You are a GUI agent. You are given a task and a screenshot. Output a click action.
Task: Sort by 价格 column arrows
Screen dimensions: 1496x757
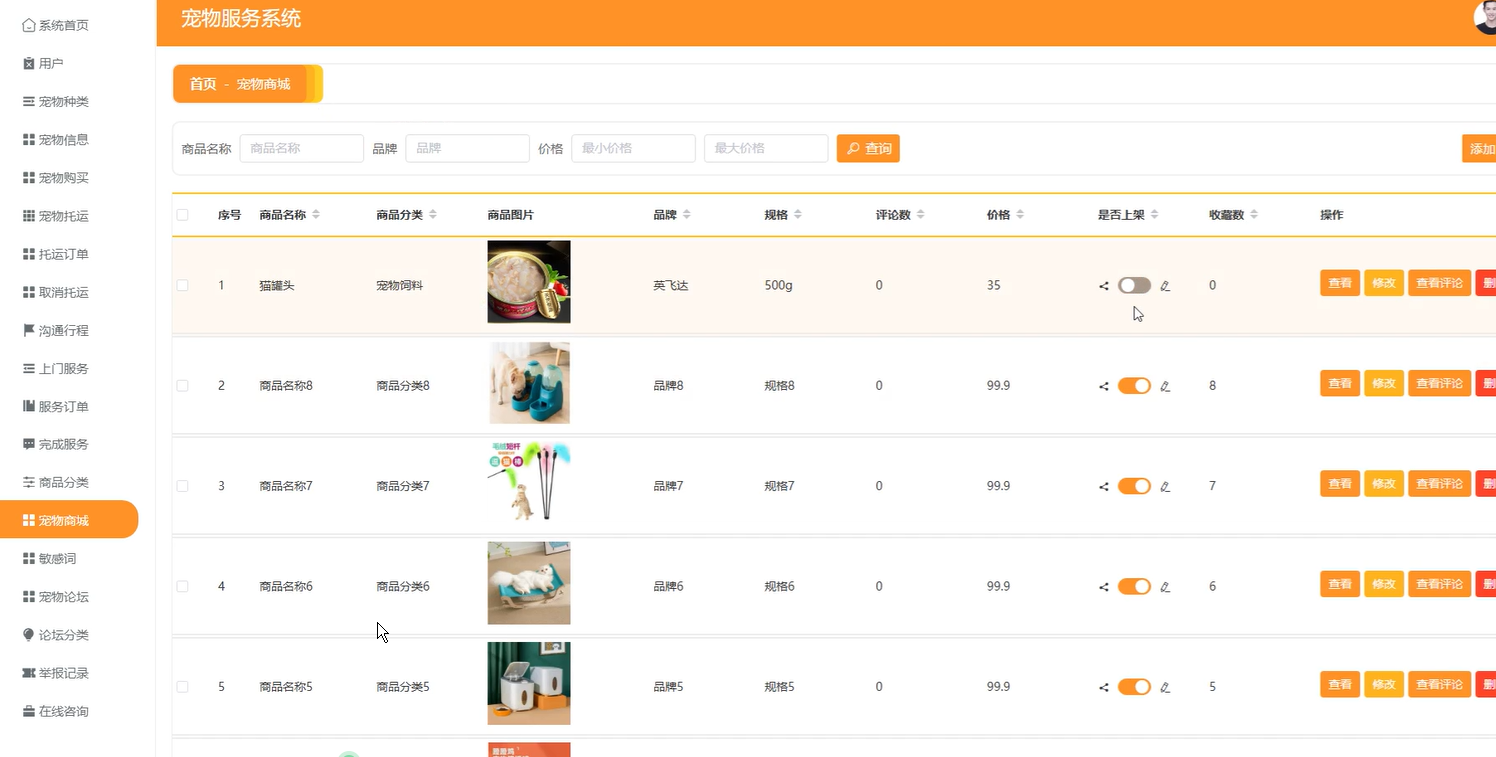(x=1020, y=215)
